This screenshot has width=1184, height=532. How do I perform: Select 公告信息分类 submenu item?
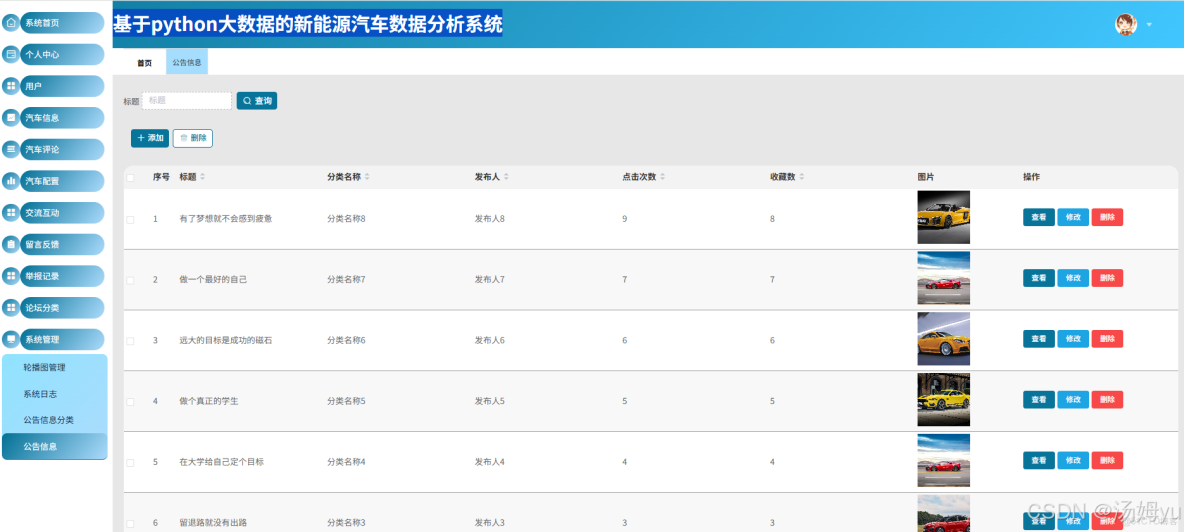click(x=54, y=420)
